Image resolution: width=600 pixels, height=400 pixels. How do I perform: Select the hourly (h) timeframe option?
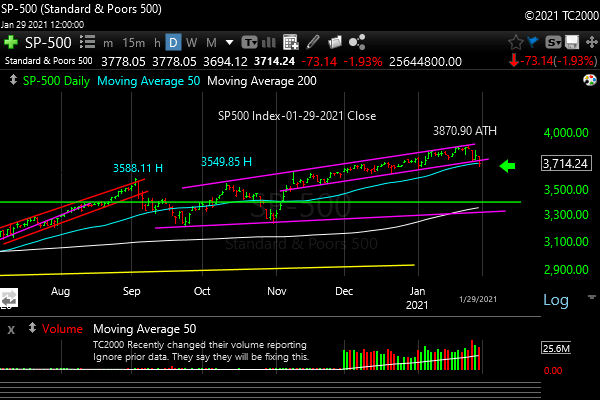tap(154, 43)
